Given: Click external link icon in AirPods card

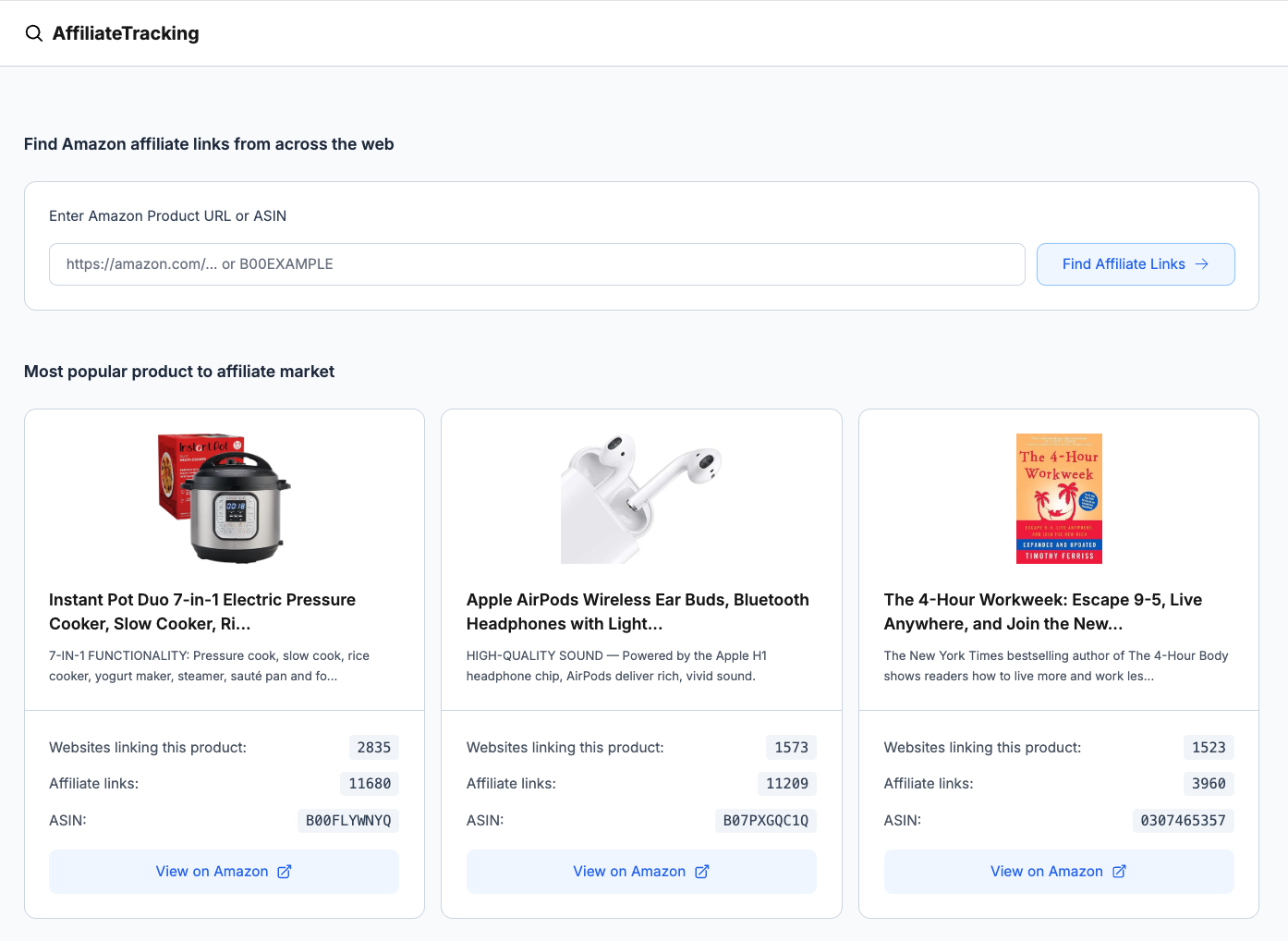Looking at the screenshot, I should 702,872.
